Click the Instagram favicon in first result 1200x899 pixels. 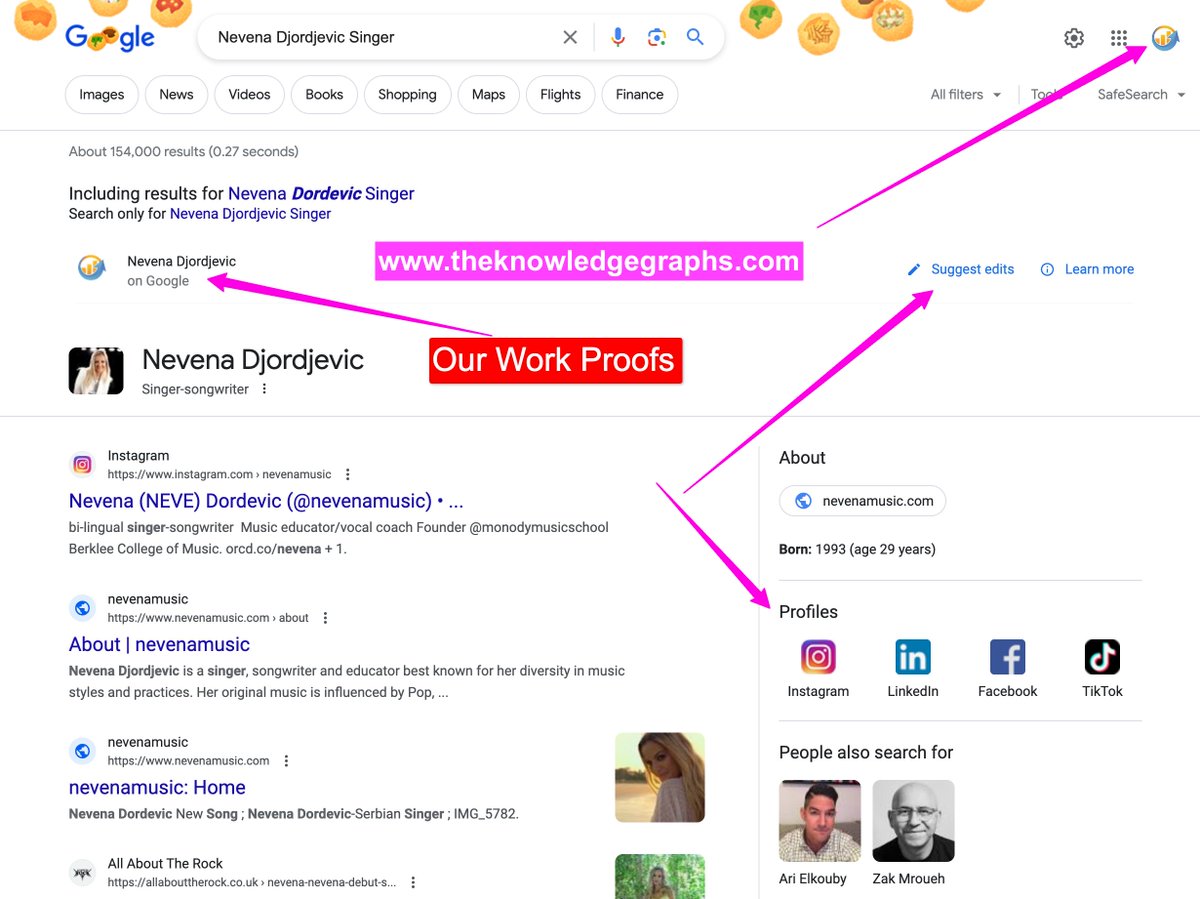click(x=83, y=465)
